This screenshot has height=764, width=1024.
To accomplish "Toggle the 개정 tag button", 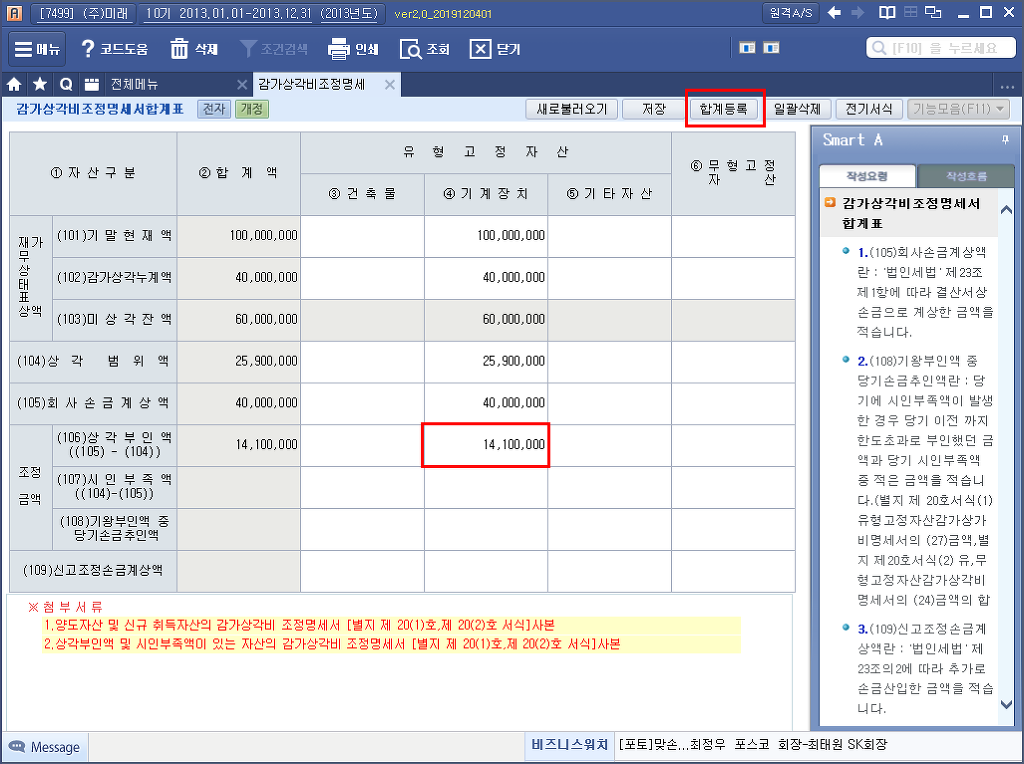I will pos(251,109).
